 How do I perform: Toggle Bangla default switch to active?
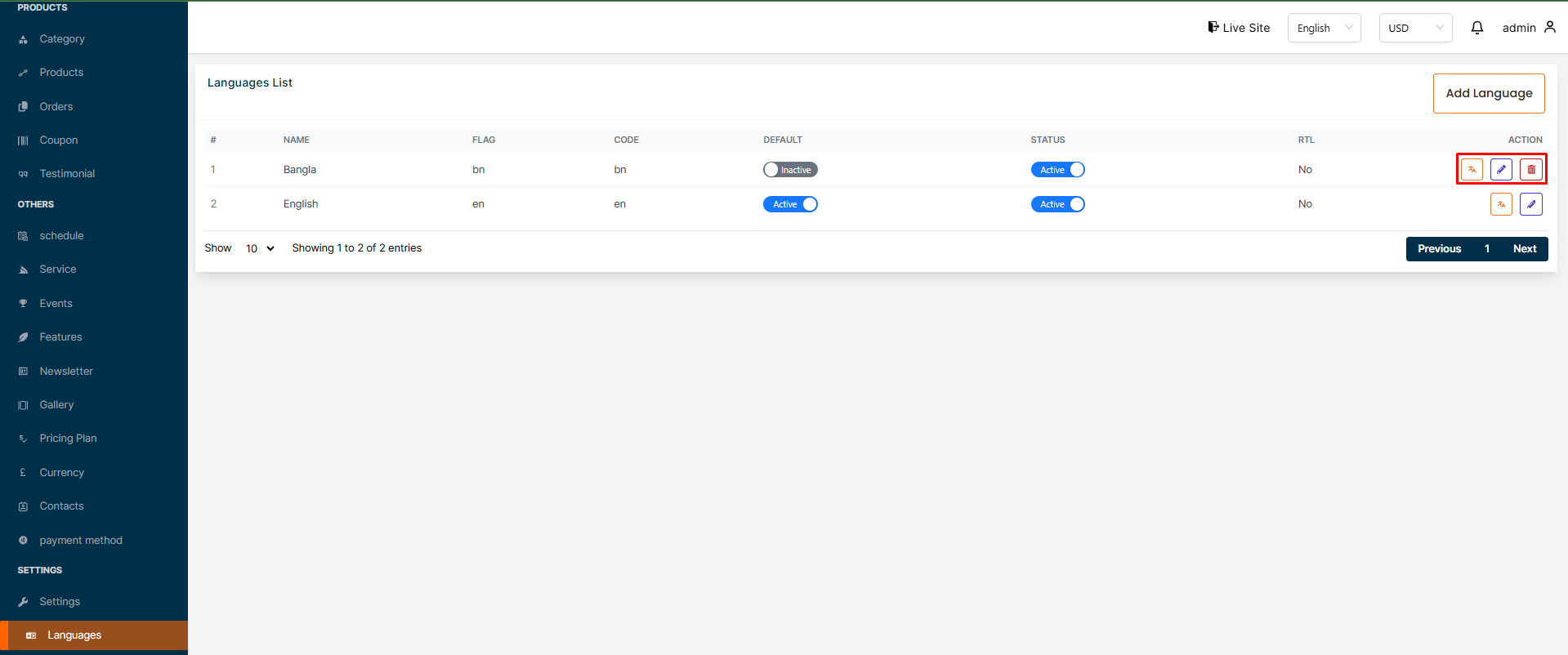[790, 170]
